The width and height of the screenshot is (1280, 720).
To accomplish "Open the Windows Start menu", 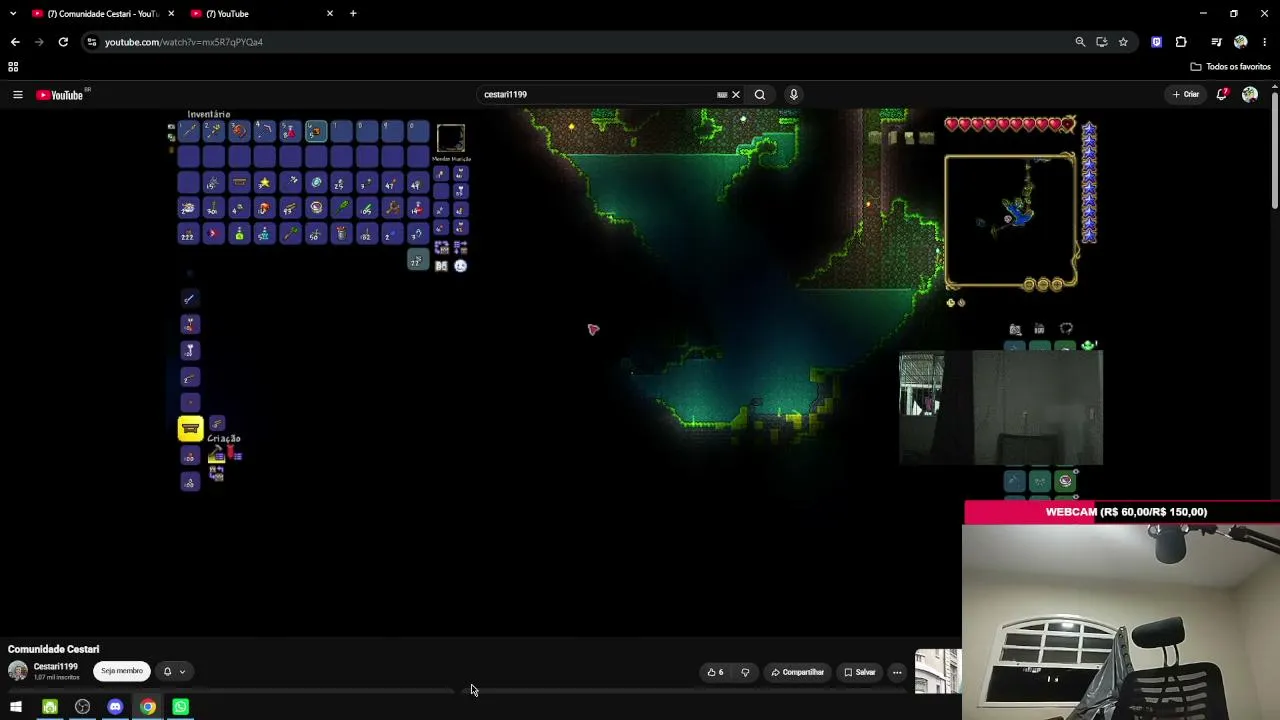I will [16, 707].
